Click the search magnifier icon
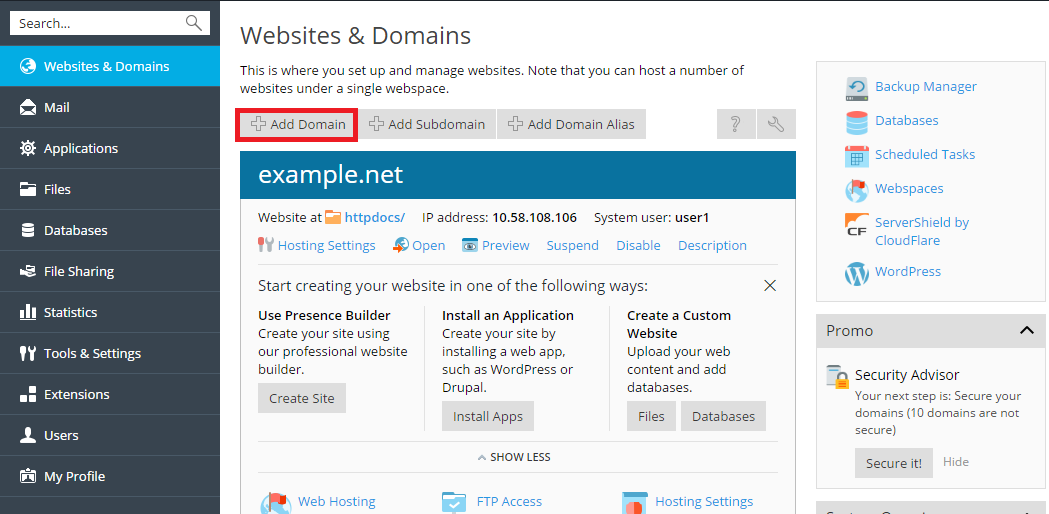1049x514 pixels. tap(194, 23)
